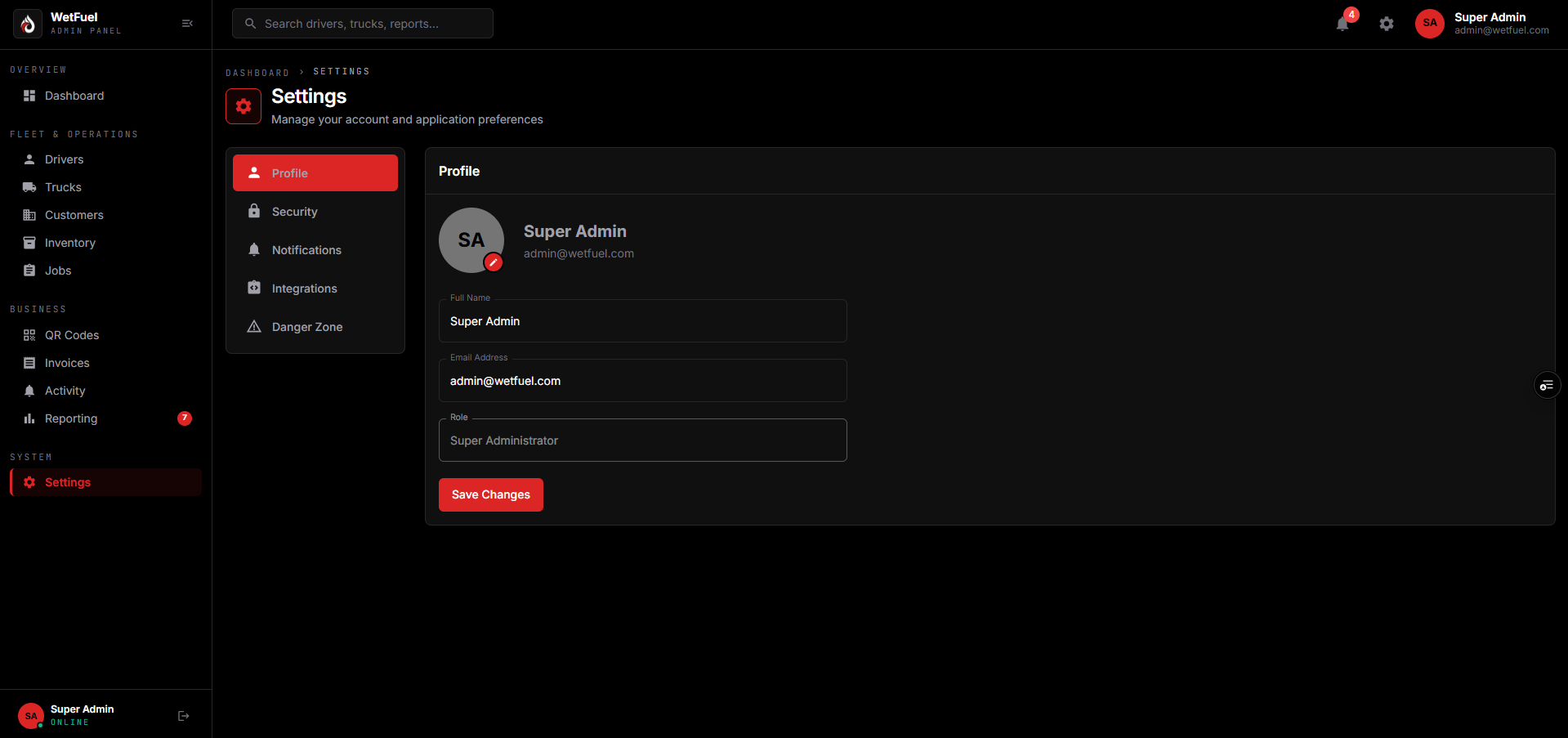Viewport: 1568px width, 738px height.
Task: Click the Profile card title
Action: tap(459, 171)
